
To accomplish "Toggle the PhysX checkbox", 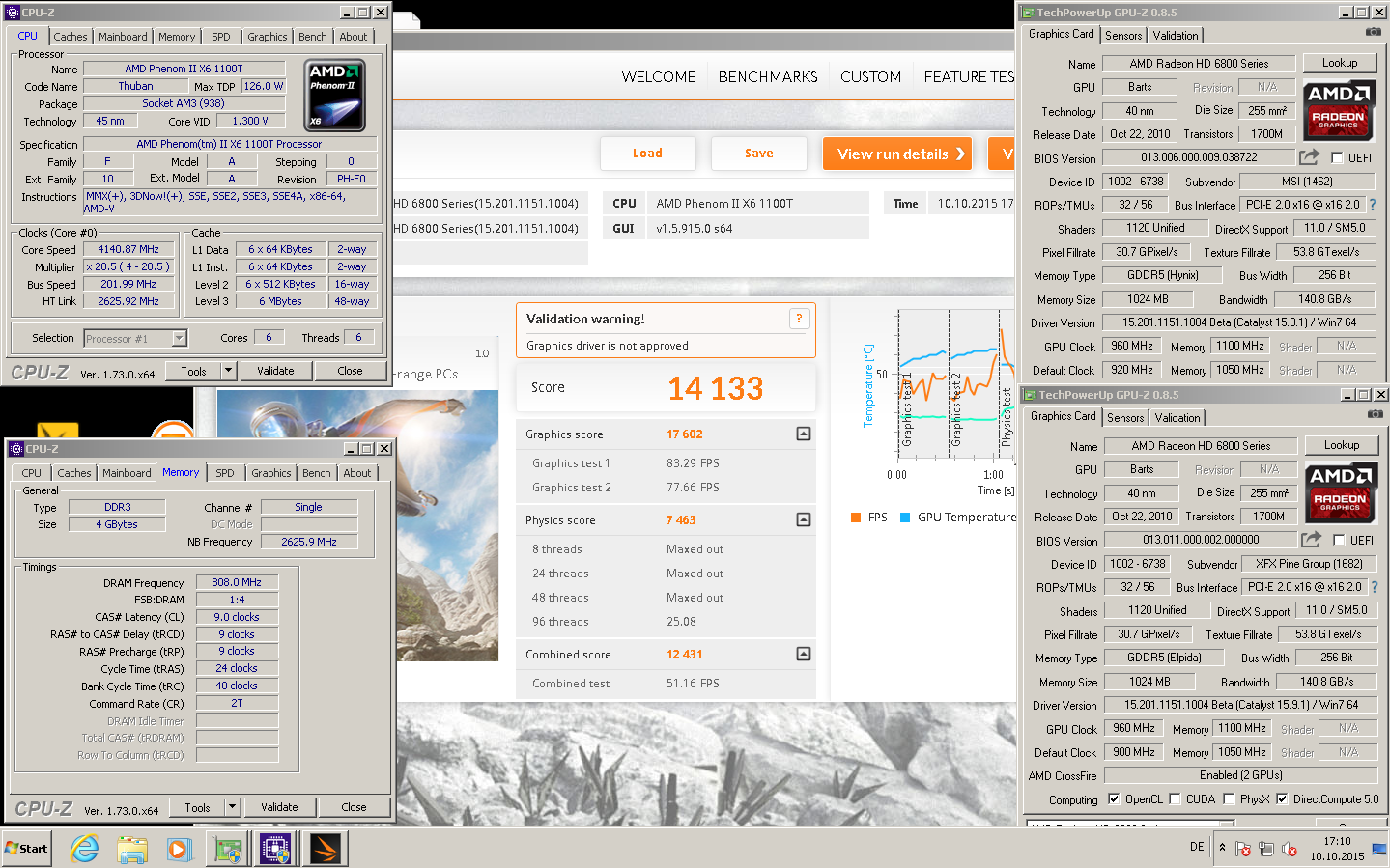I will 1229,798.
